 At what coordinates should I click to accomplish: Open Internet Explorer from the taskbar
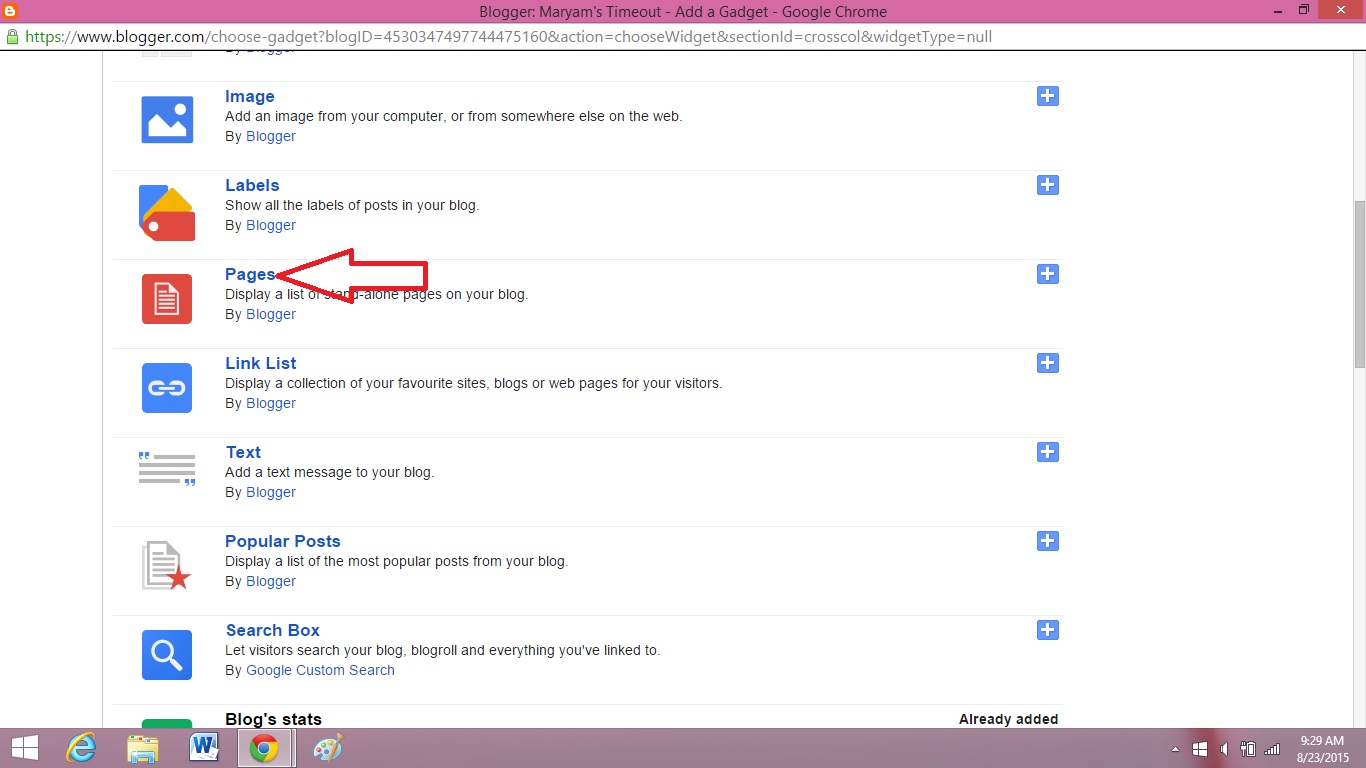point(81,748)
